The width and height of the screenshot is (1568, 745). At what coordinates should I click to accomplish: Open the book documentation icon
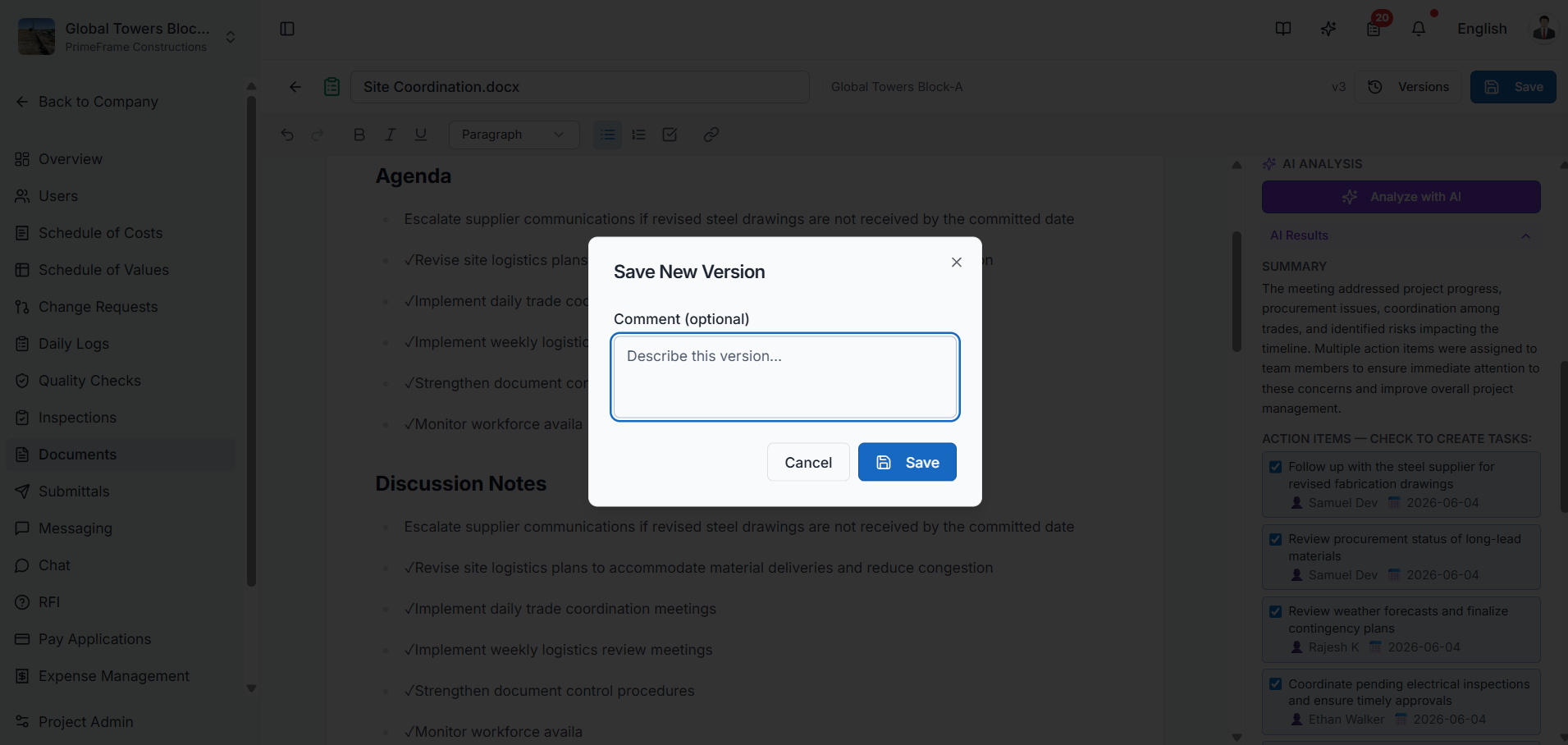click(x=1283, y=29)
